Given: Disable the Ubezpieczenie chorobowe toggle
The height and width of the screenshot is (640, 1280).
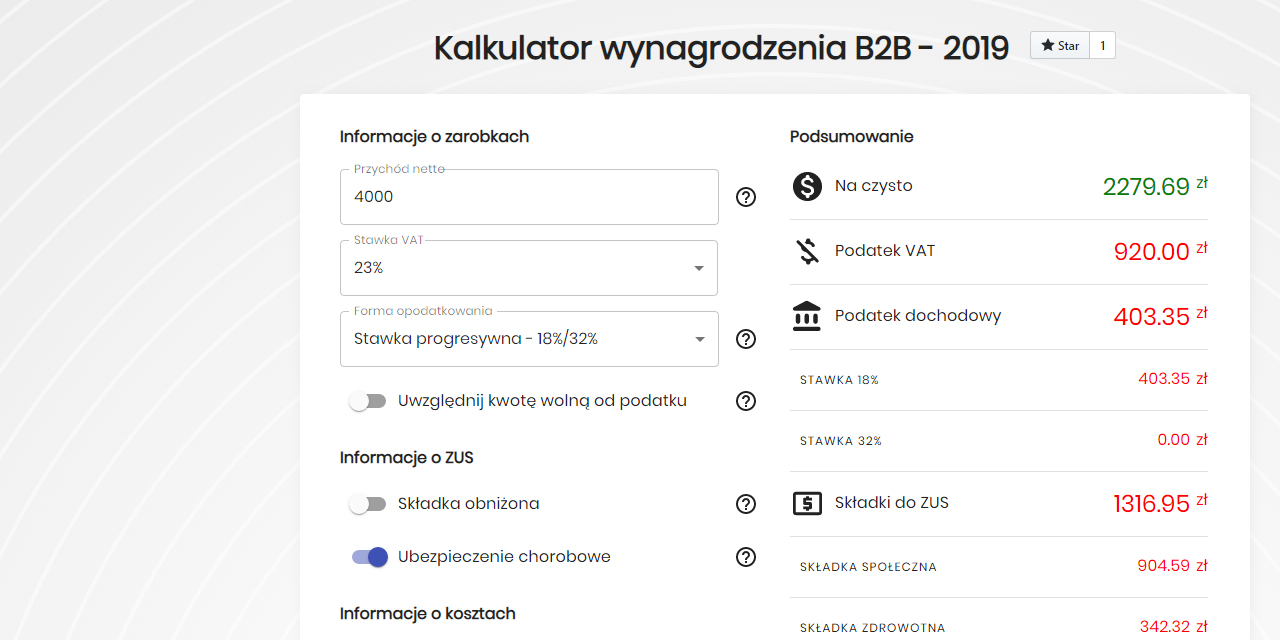Looking at the screenshot, I should pos(370,557).
